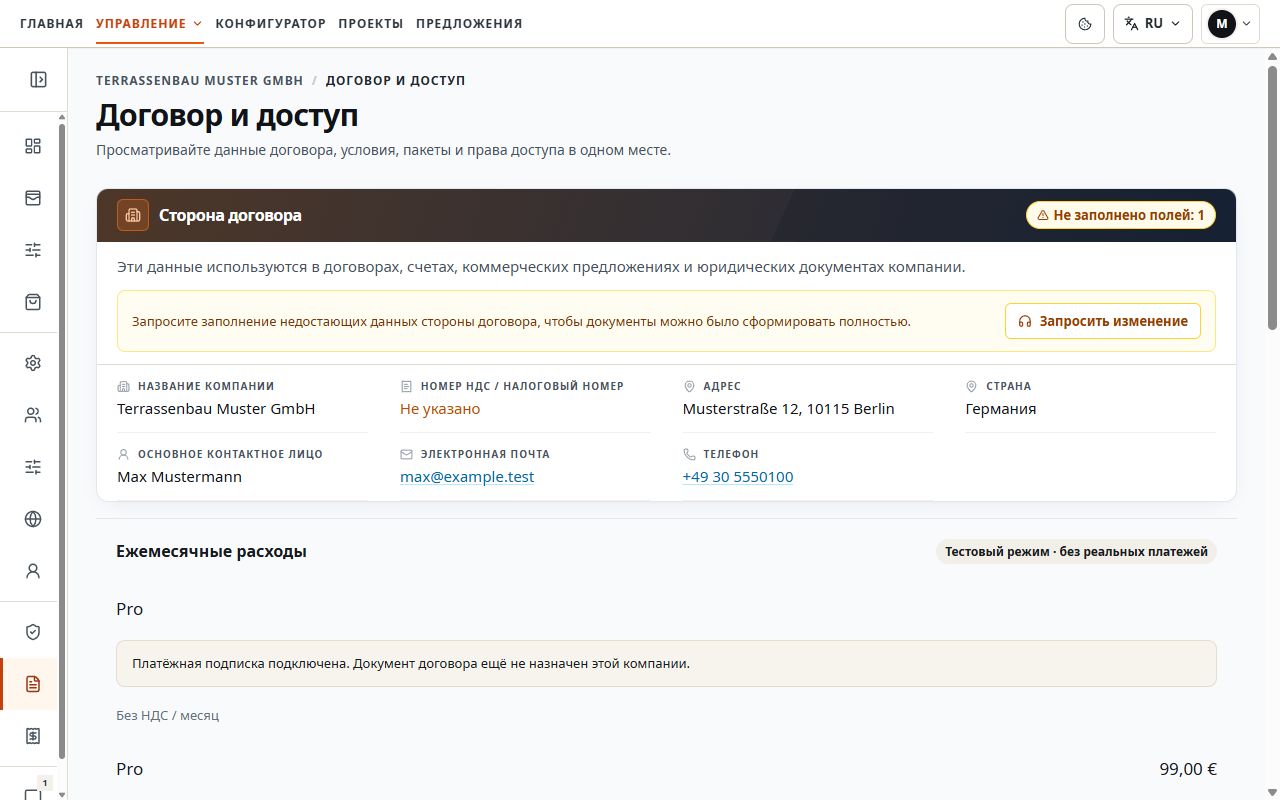The width and height of the screenshot is (1280, 800).
Task: Select the Max Mustermann contact name
Action: pyautogui.click(x=180, y=477)
